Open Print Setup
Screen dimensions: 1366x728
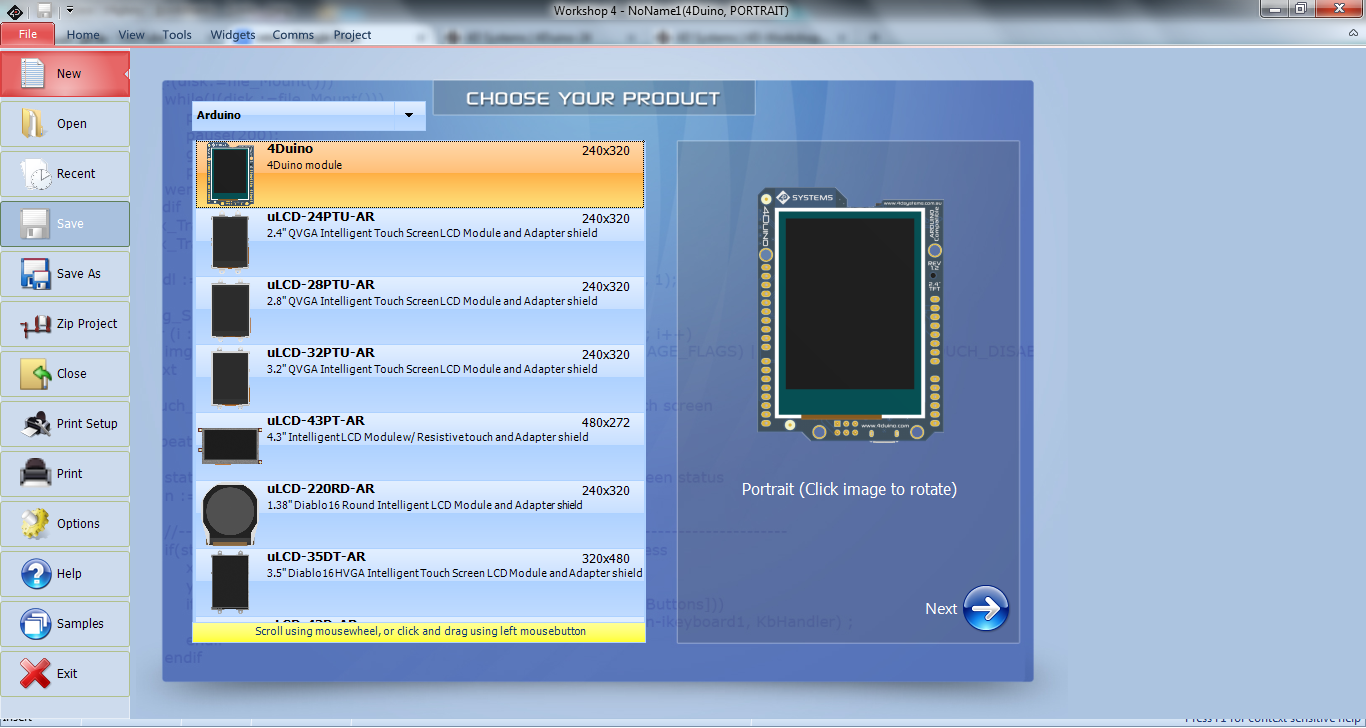(35, 424)
